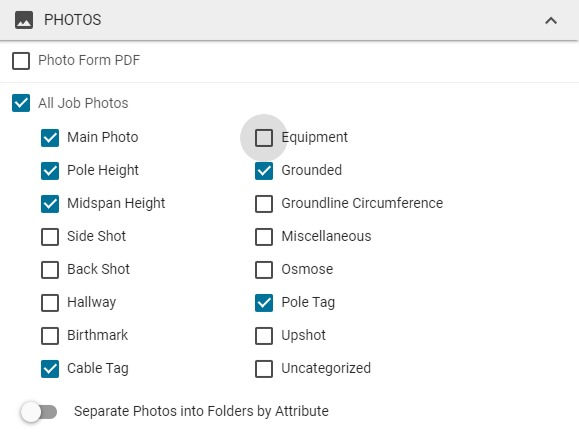Select the Hallway checkbox

click(50, 303)
